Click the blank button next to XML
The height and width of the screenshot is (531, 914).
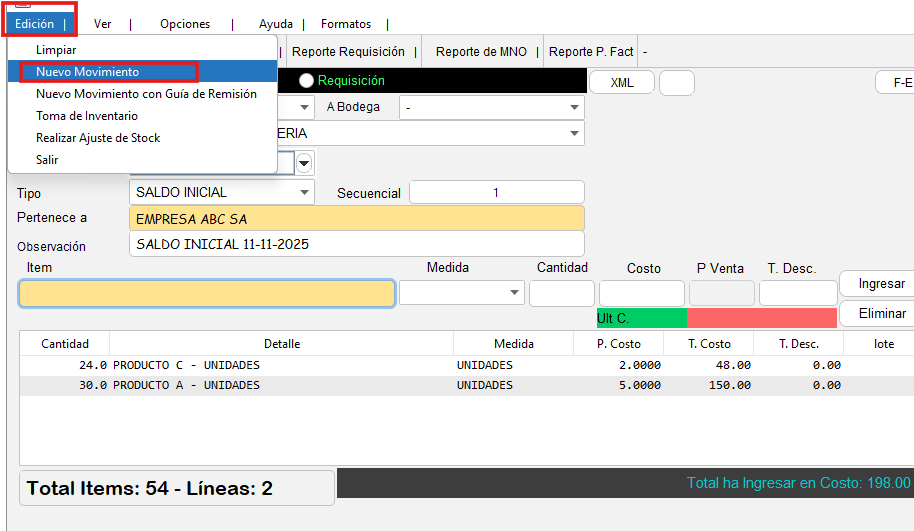[x=676, y=82]
